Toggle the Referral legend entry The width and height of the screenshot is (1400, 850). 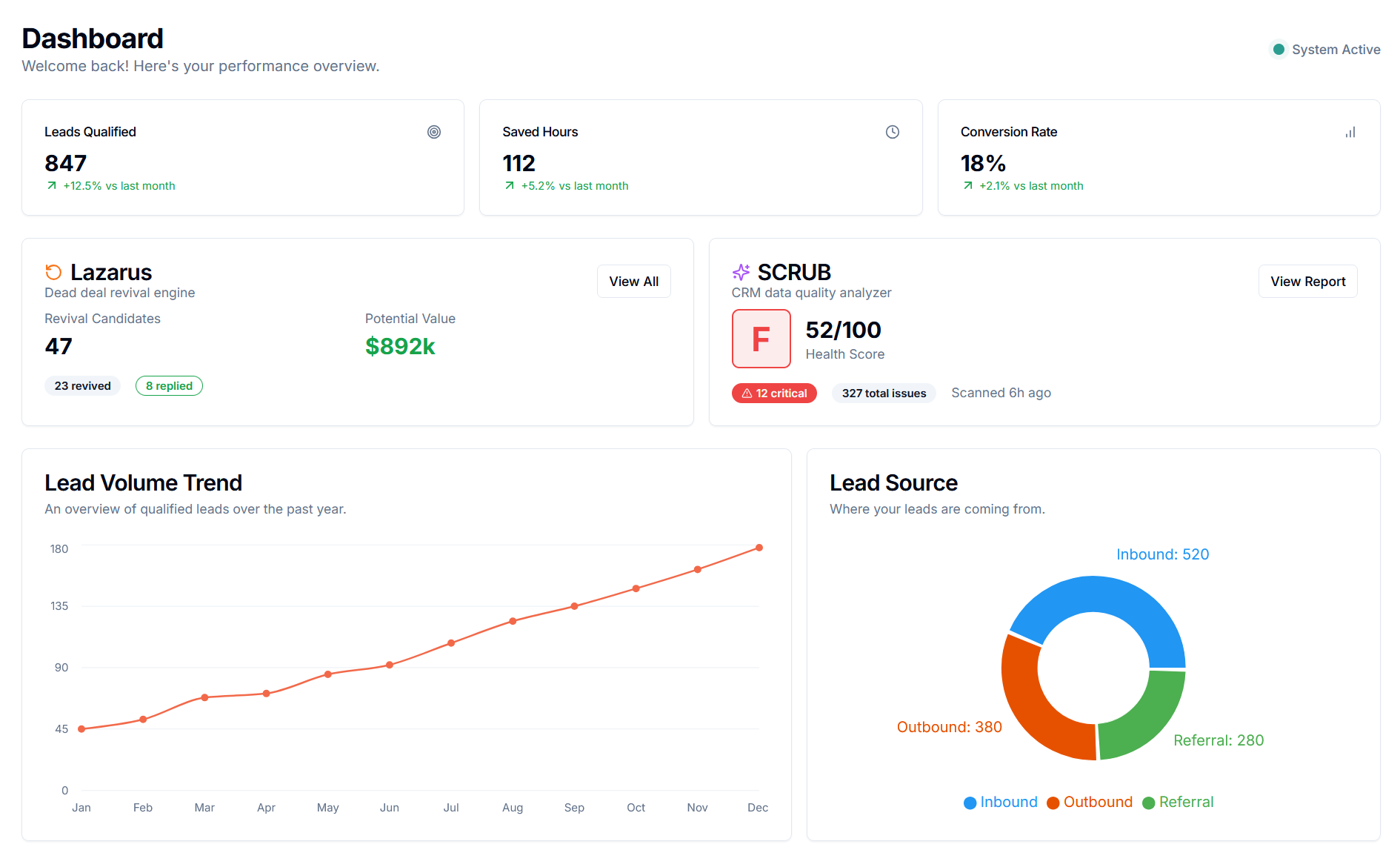(1178, 802)
